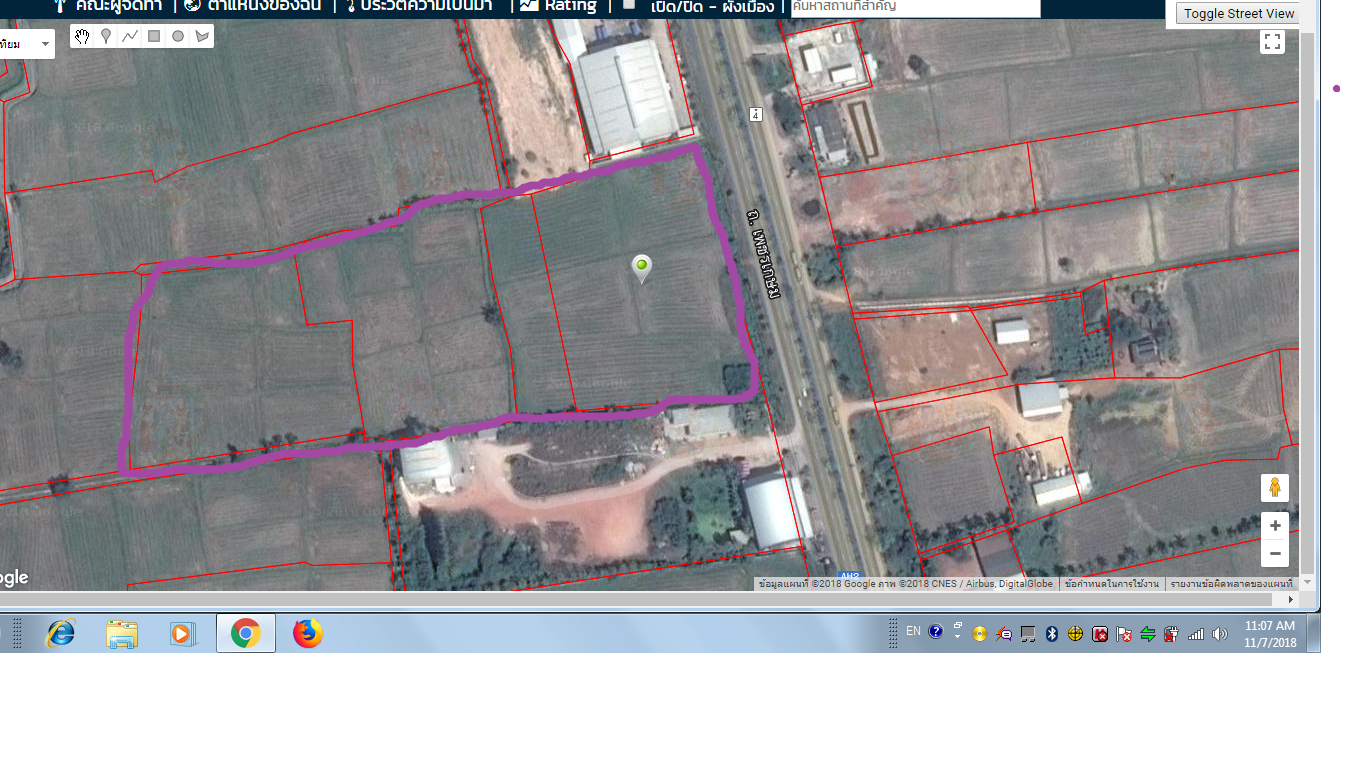
Task: Click the green map marker pin
Action: point(642,267)
